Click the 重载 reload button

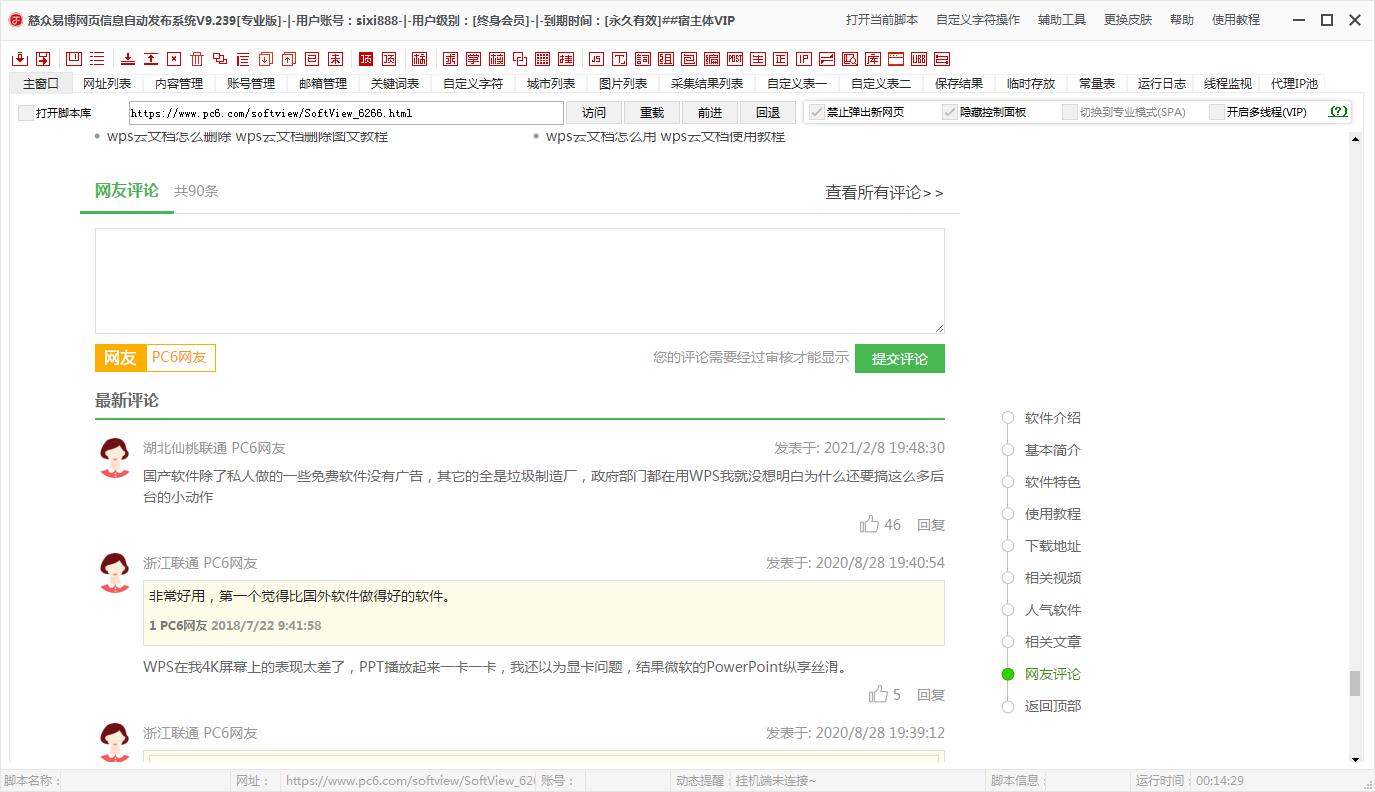pyautogui.click(x=652, y=112)
